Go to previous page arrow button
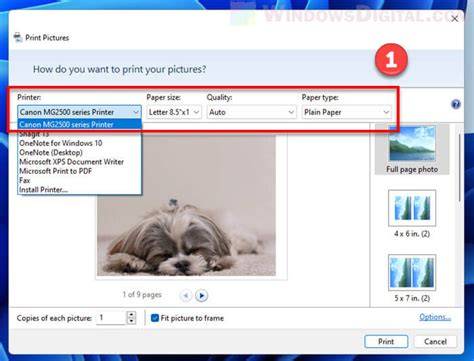The image size is (474, 361). [x=186, y=295]
